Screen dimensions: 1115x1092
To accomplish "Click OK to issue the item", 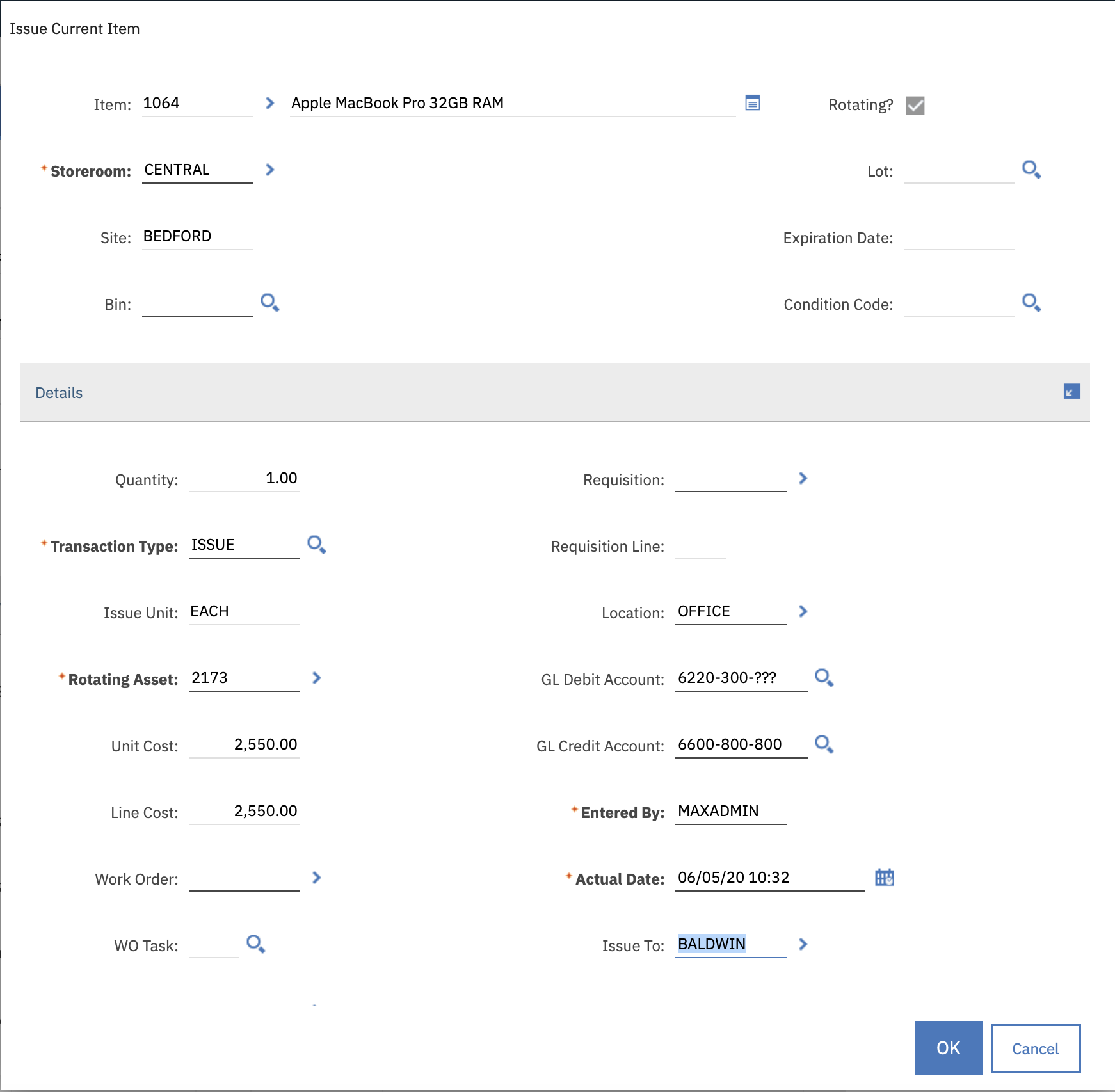I will point(948,1048).
